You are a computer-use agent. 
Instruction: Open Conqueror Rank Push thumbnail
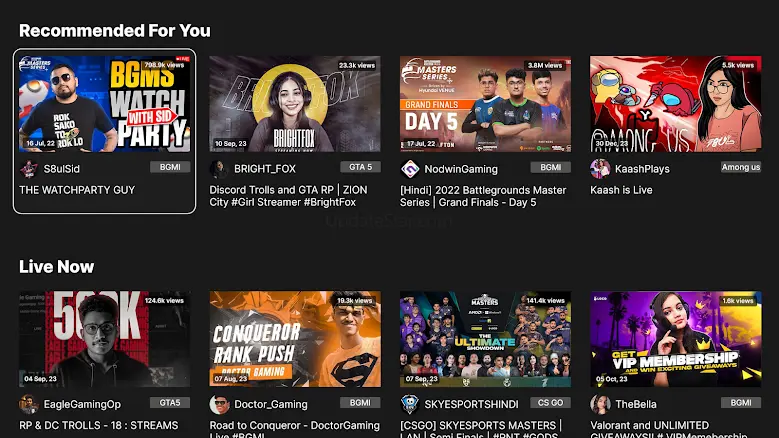[295, 339]
